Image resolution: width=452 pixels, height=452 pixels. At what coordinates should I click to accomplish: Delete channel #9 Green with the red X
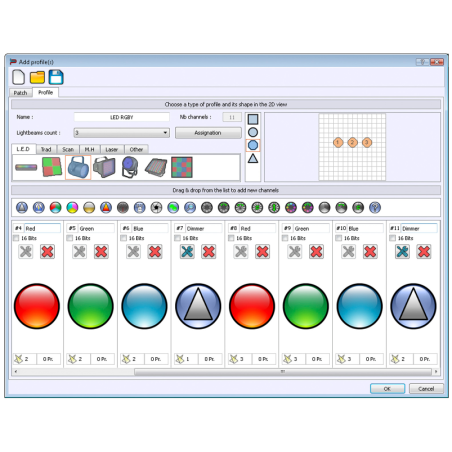pyautogui.click(x=316, y=252)
